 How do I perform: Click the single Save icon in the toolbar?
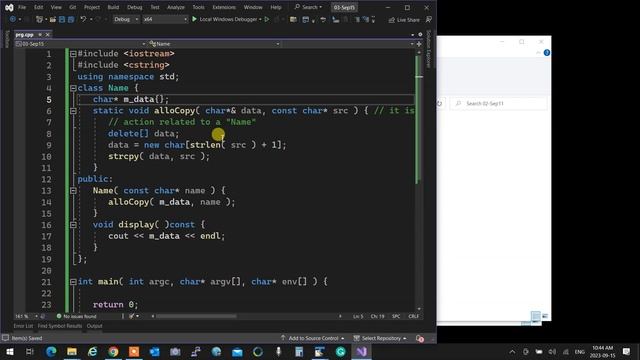pyautogui.click(x=62, y=19)
